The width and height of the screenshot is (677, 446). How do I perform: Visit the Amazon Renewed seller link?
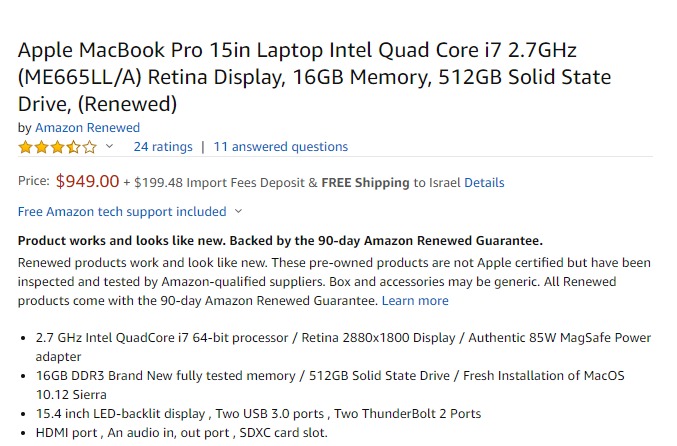pyautogui.click(x=87, y=128)
